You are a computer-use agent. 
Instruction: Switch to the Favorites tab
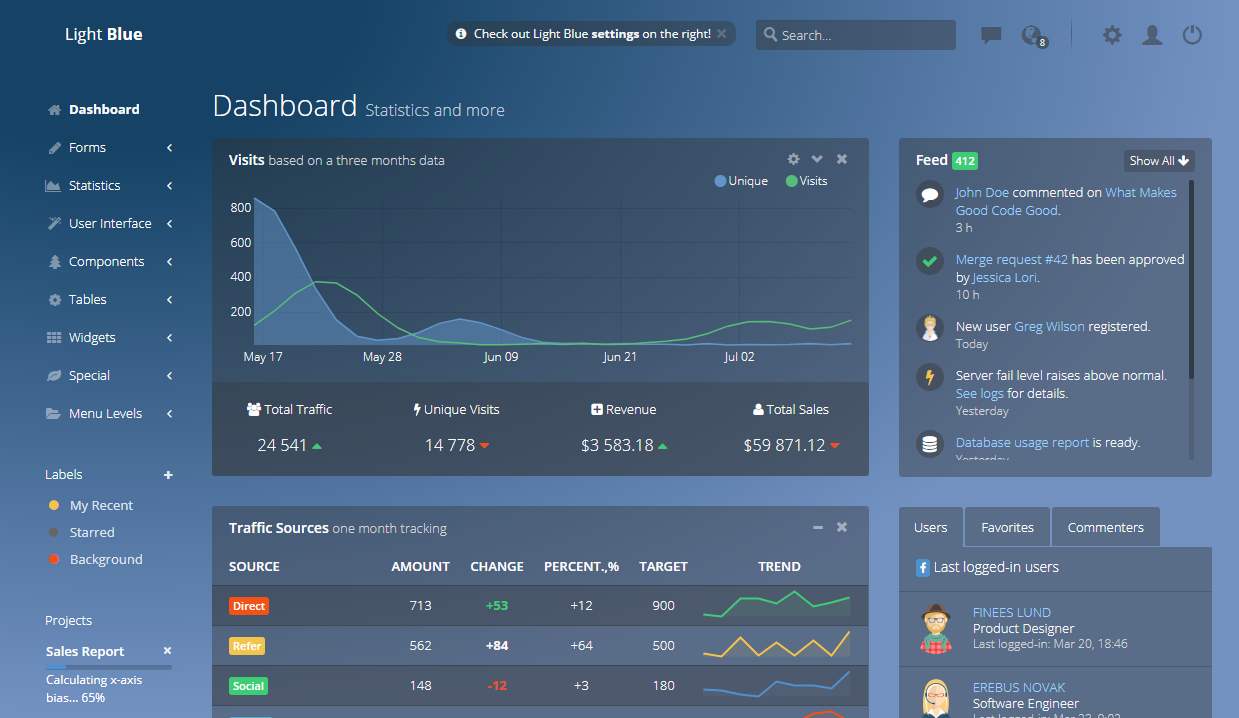pos(1007,527)
